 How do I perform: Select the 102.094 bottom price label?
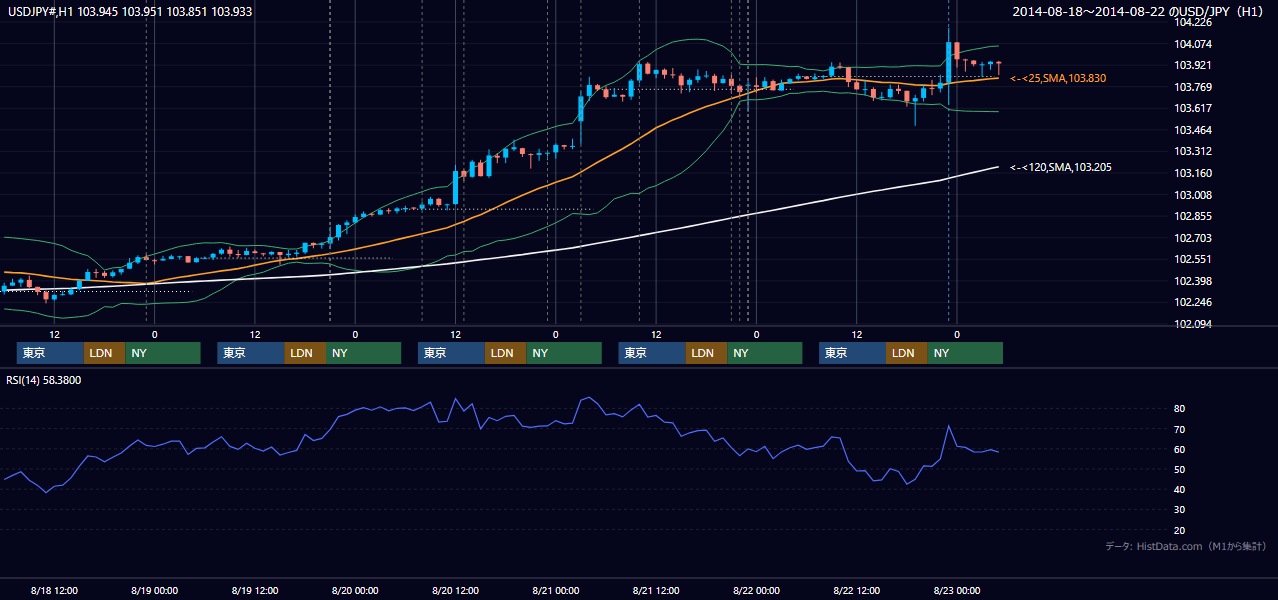1193,324
